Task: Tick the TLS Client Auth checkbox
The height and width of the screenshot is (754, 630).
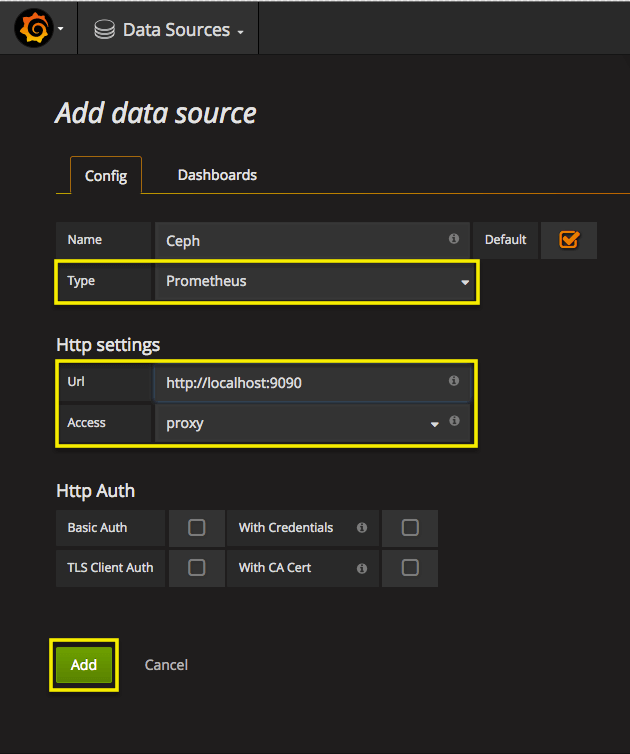Action: 197,567
